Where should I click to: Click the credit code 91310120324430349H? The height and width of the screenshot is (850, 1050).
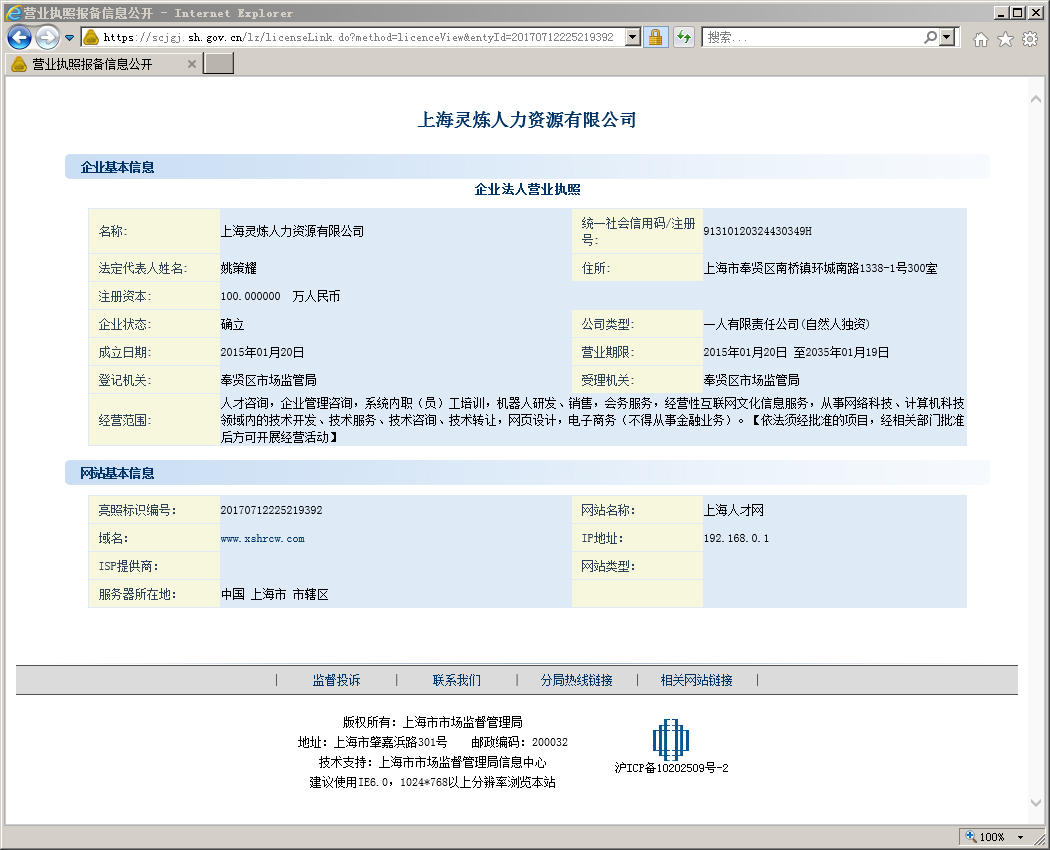pyautogui.click(x=757, y=231)
